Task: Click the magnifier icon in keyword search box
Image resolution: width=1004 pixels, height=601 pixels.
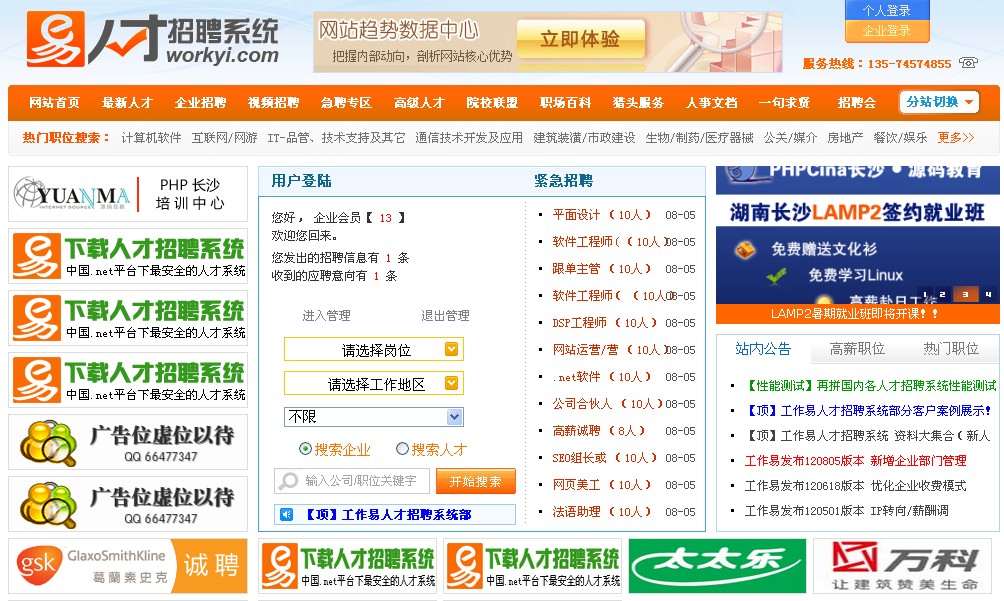Action: 289,481
